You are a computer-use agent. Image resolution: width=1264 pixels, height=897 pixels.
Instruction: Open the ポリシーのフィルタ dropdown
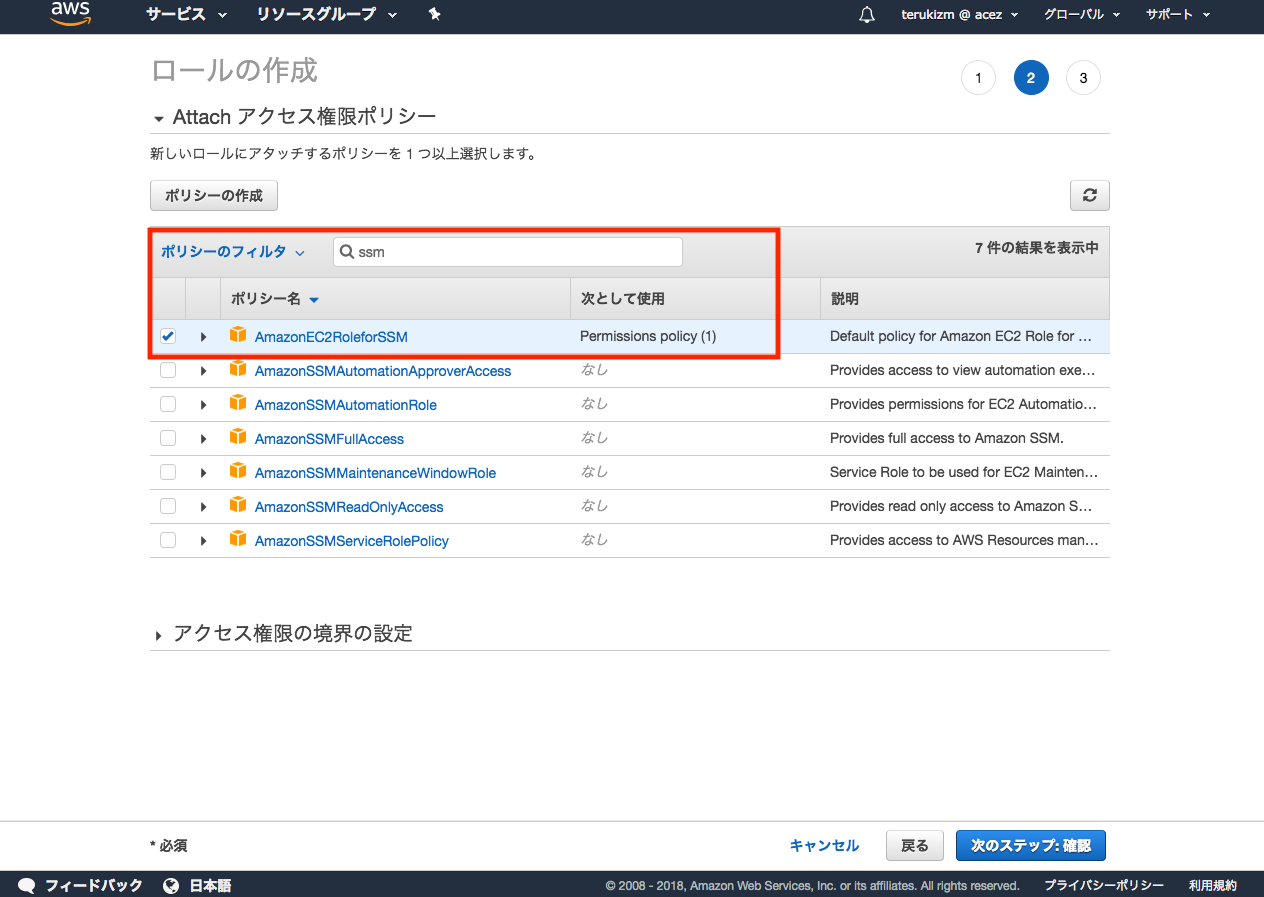[x=232, y=252]
